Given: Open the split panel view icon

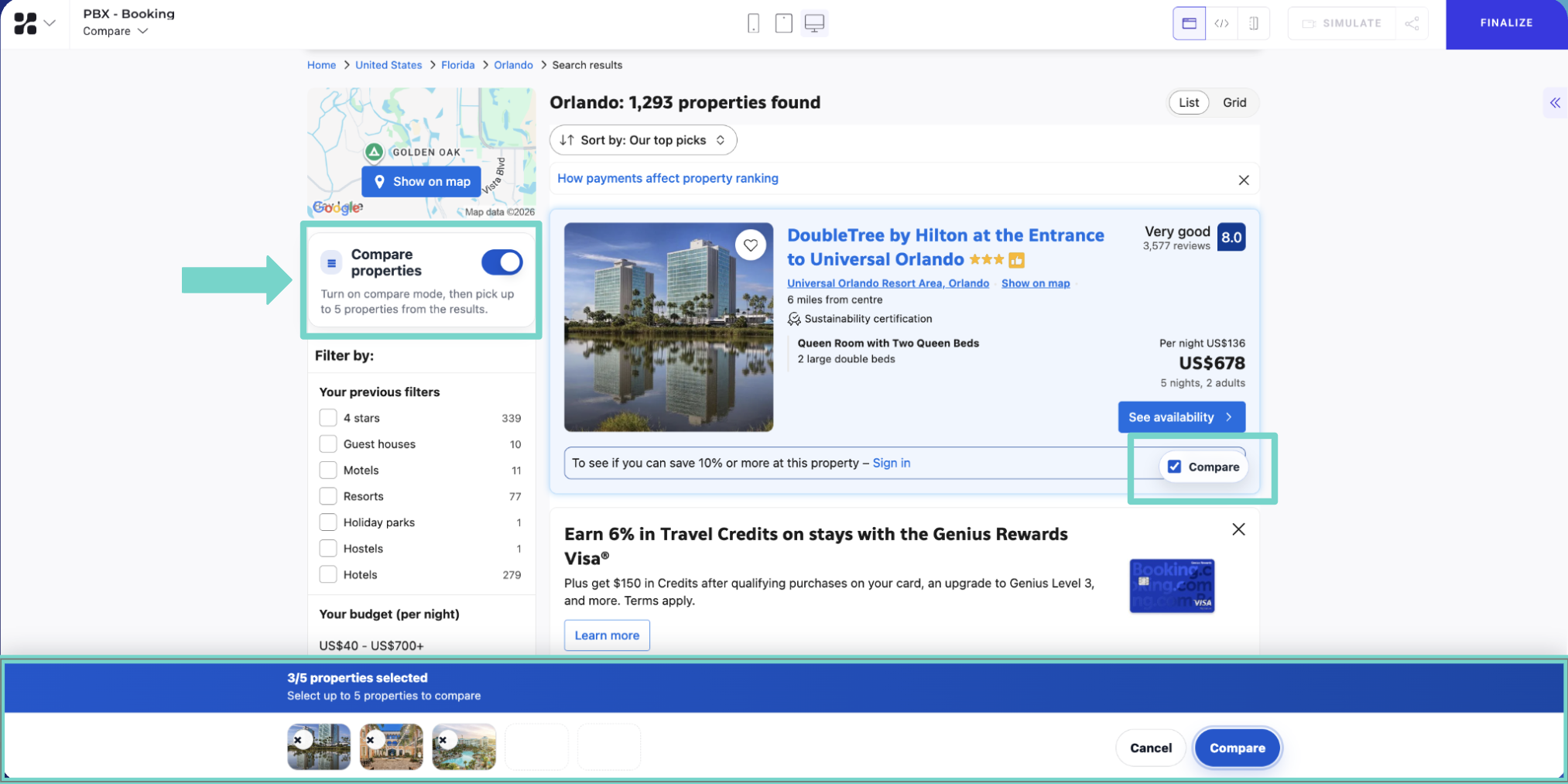Looking at the screenshot, I should 1253,23.
